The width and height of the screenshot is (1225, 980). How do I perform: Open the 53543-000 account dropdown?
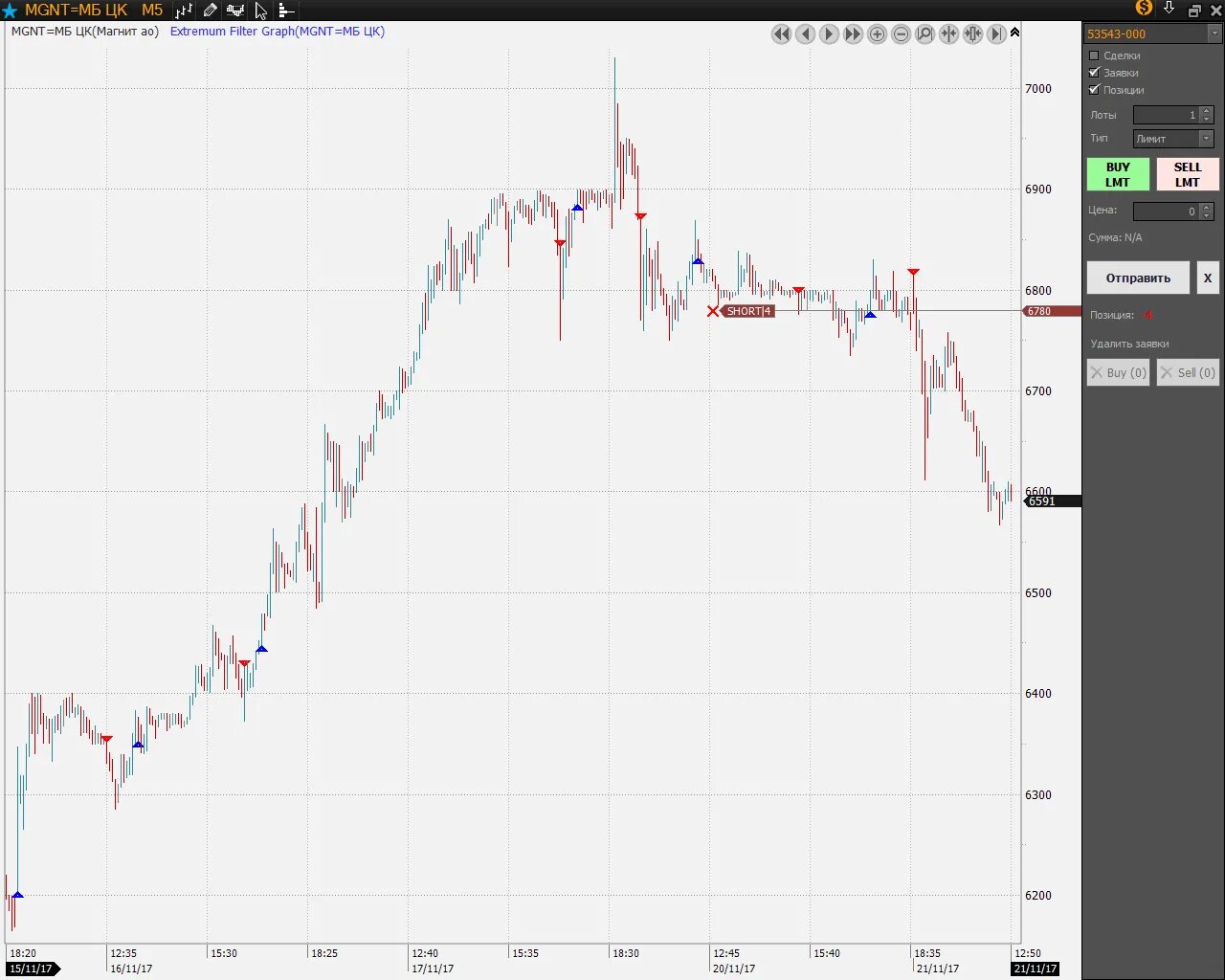[x=1153, y=33]
